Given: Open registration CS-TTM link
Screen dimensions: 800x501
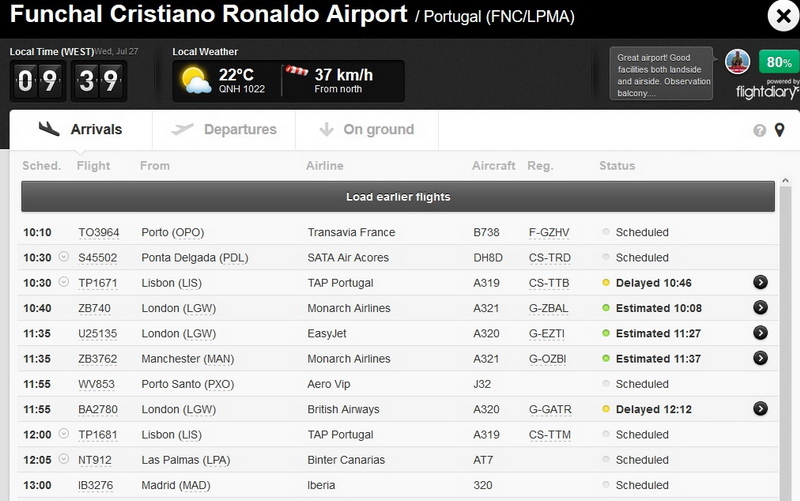Looking at the screenshot, I should click(549, 435).
